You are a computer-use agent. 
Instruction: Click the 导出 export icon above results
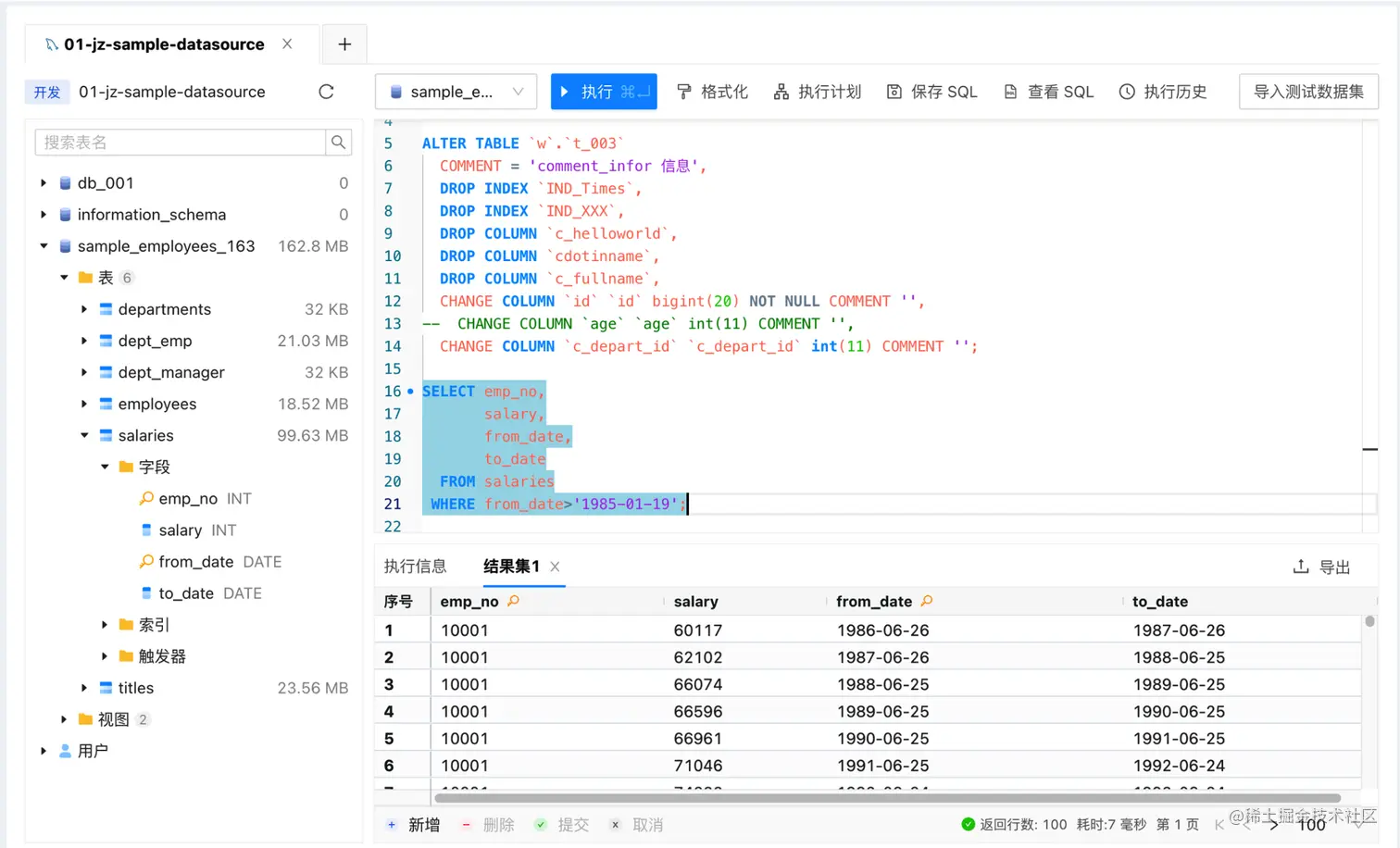tap(1300, 566)
